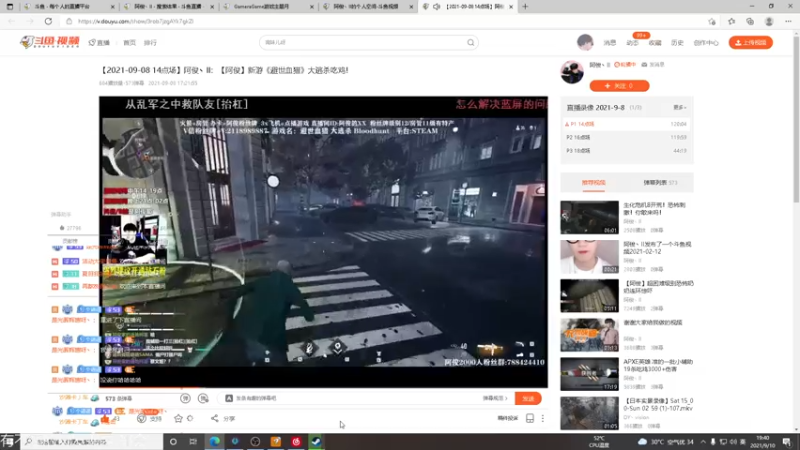Click the main video player area
The width and height of the screenshot is (800, 450).
click(323, 242)
